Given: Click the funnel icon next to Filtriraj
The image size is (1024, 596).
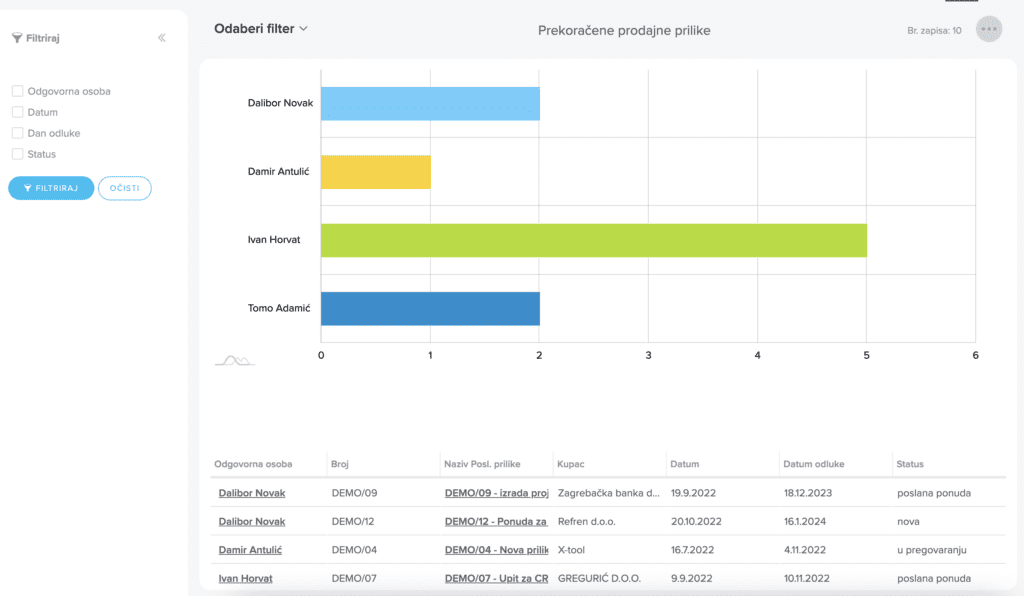Looking at the screenshot, I should coord(17,38).
